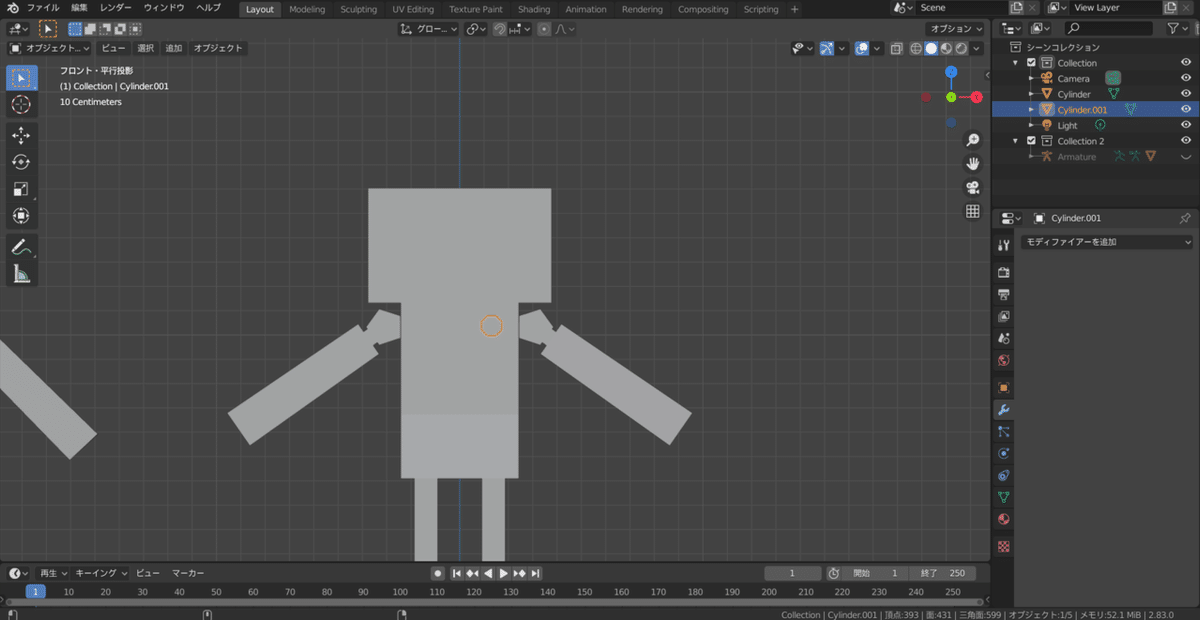Hide the Cylinder object in outliner
Screen dimensions: 1200x620
(x=1186, y=94)
